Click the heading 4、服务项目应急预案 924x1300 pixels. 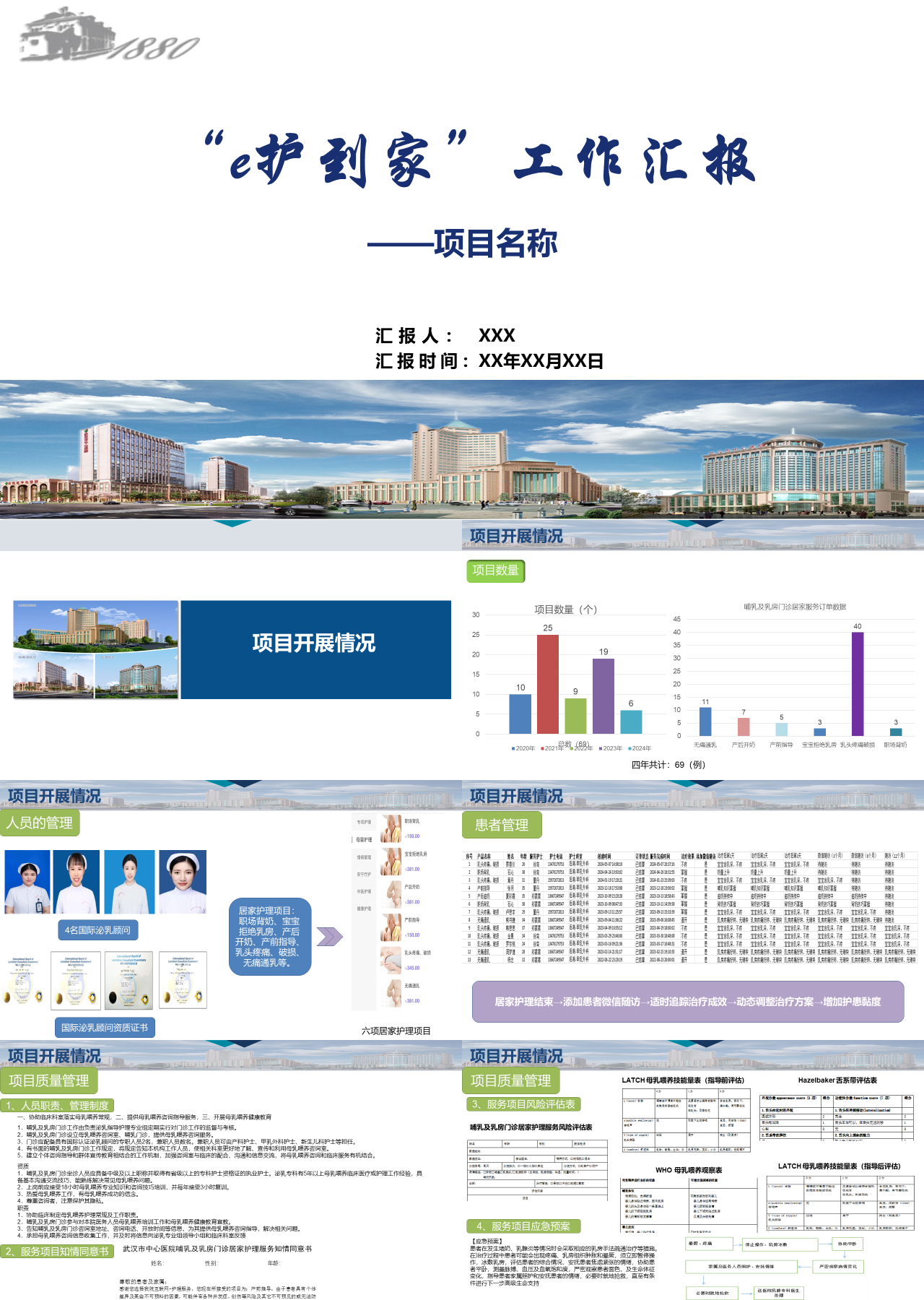[523, 1226]
